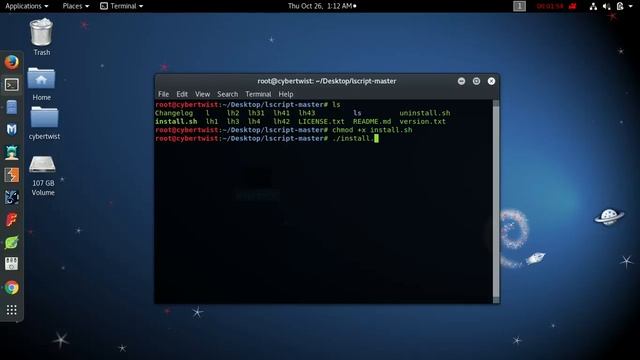The width and height of the screenshot is (640, 360).
Task: Click the terminal vertical scrollbar
Action: [496, 202]
